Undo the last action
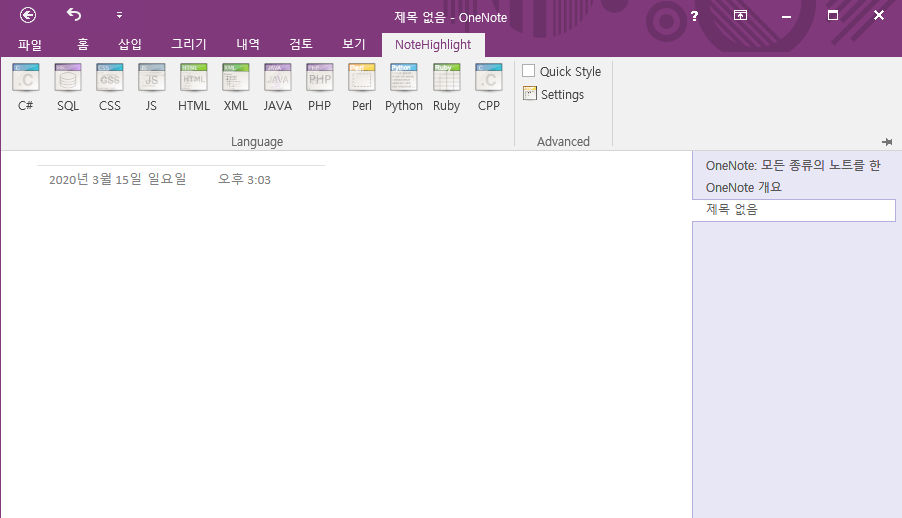Image resolution: width=902 pixels, height=518 pixels. tap(74, 15)
